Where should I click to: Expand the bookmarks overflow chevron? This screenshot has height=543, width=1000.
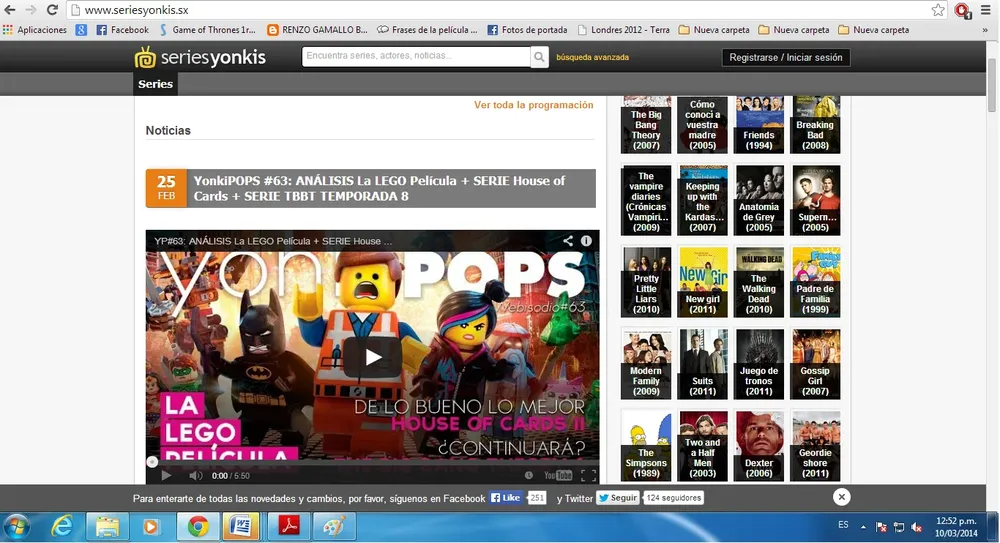pos(985,29)
